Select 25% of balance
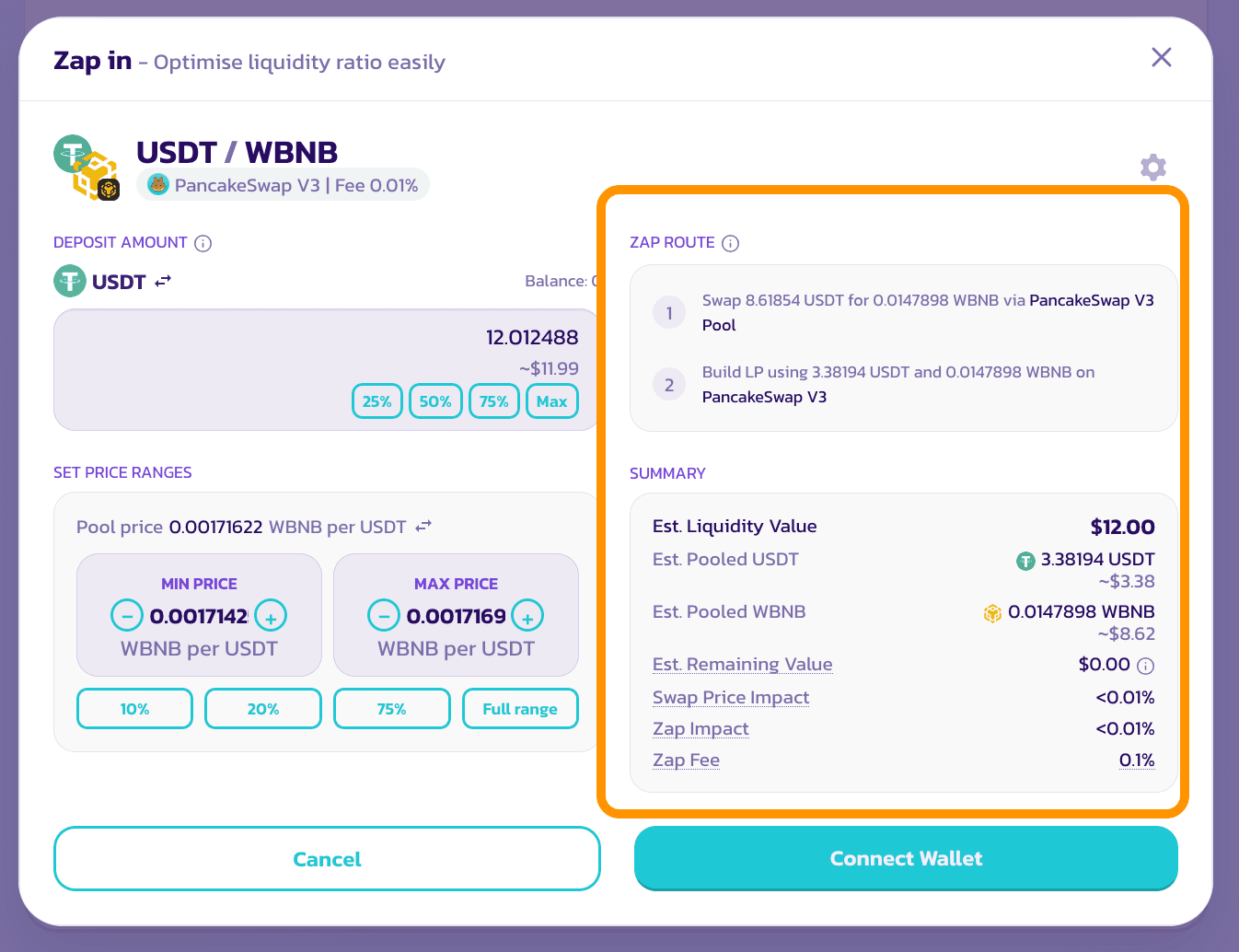This screenshot has width=1239, height=952. 377,401
